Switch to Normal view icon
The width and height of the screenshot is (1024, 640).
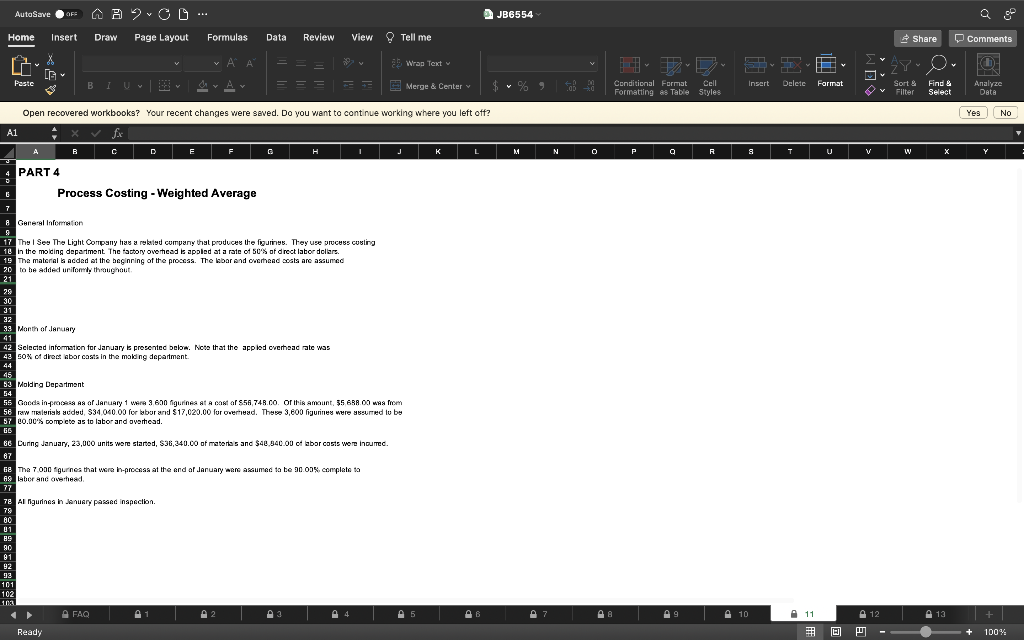click(x=810, y=632)
